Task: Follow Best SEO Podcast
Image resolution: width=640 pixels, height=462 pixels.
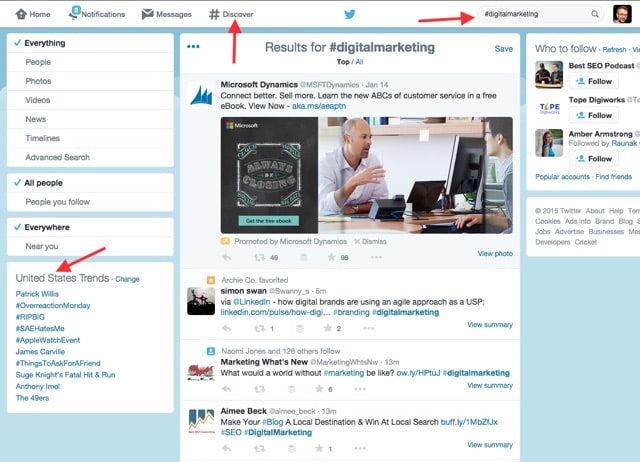Action: [594, 81]
